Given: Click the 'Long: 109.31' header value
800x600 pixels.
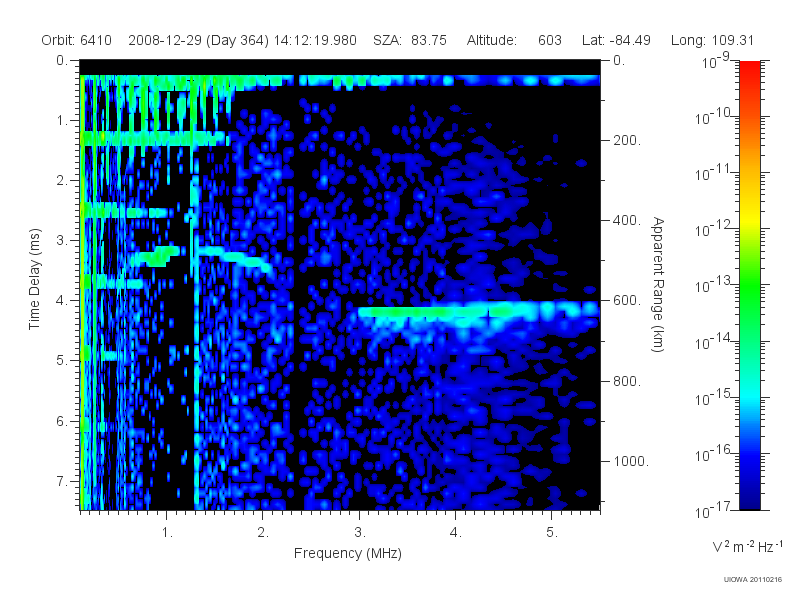Looking at the screenshot, I should pyautogui.click(x=712, y=40).
